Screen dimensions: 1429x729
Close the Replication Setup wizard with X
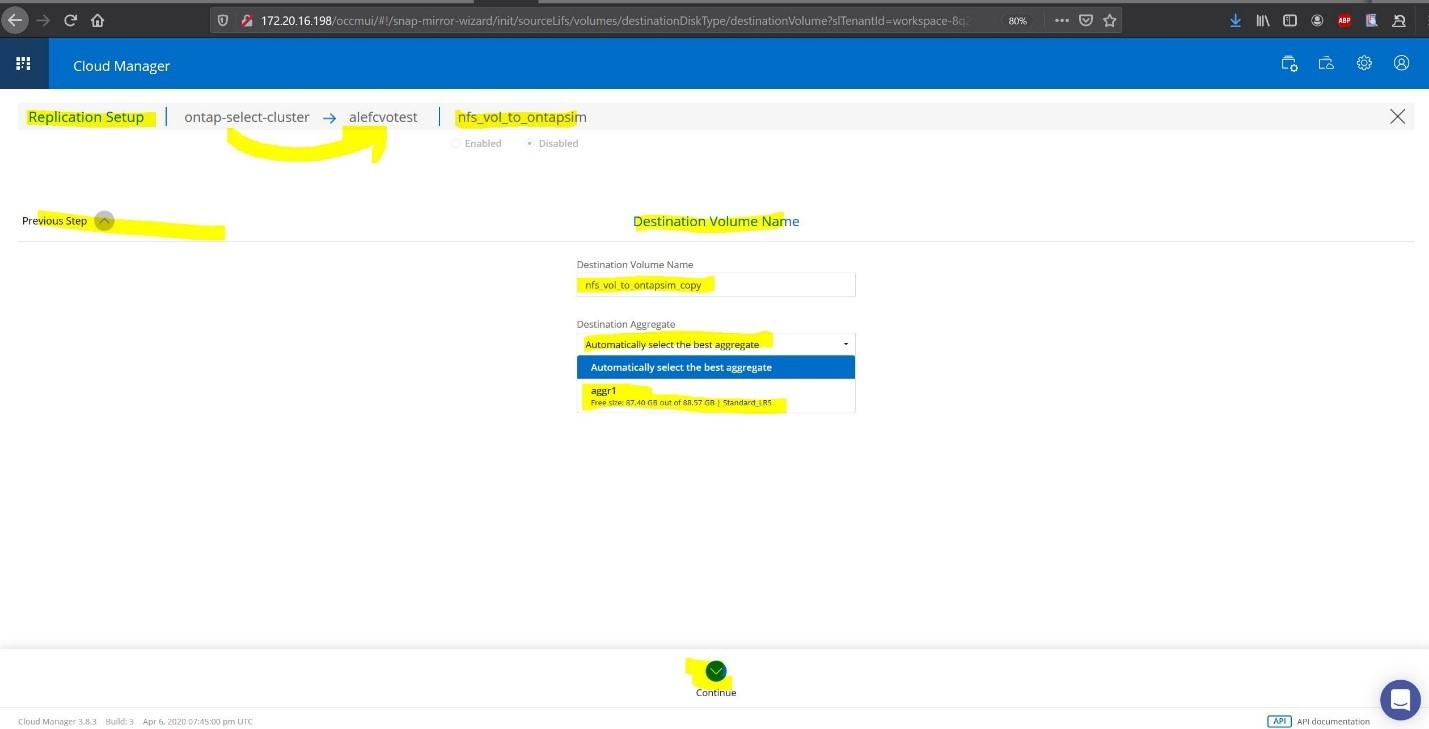point(1398,117)
